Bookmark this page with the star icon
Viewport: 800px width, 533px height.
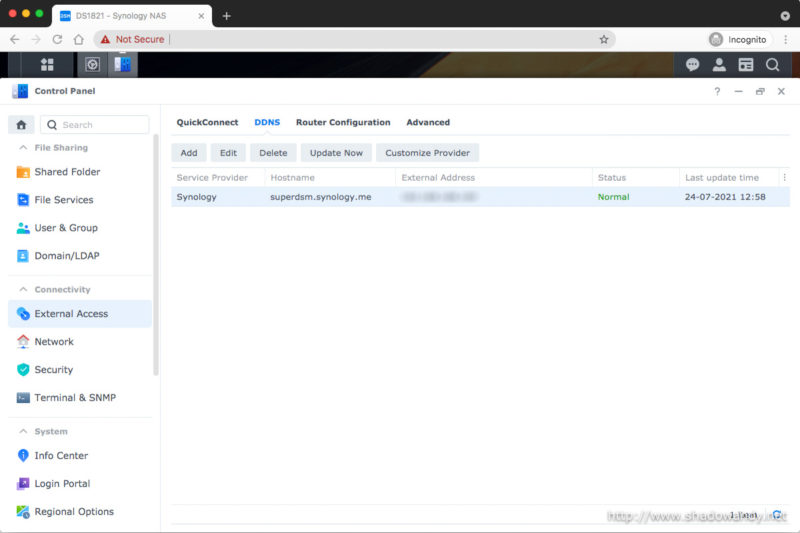point(604,39)
